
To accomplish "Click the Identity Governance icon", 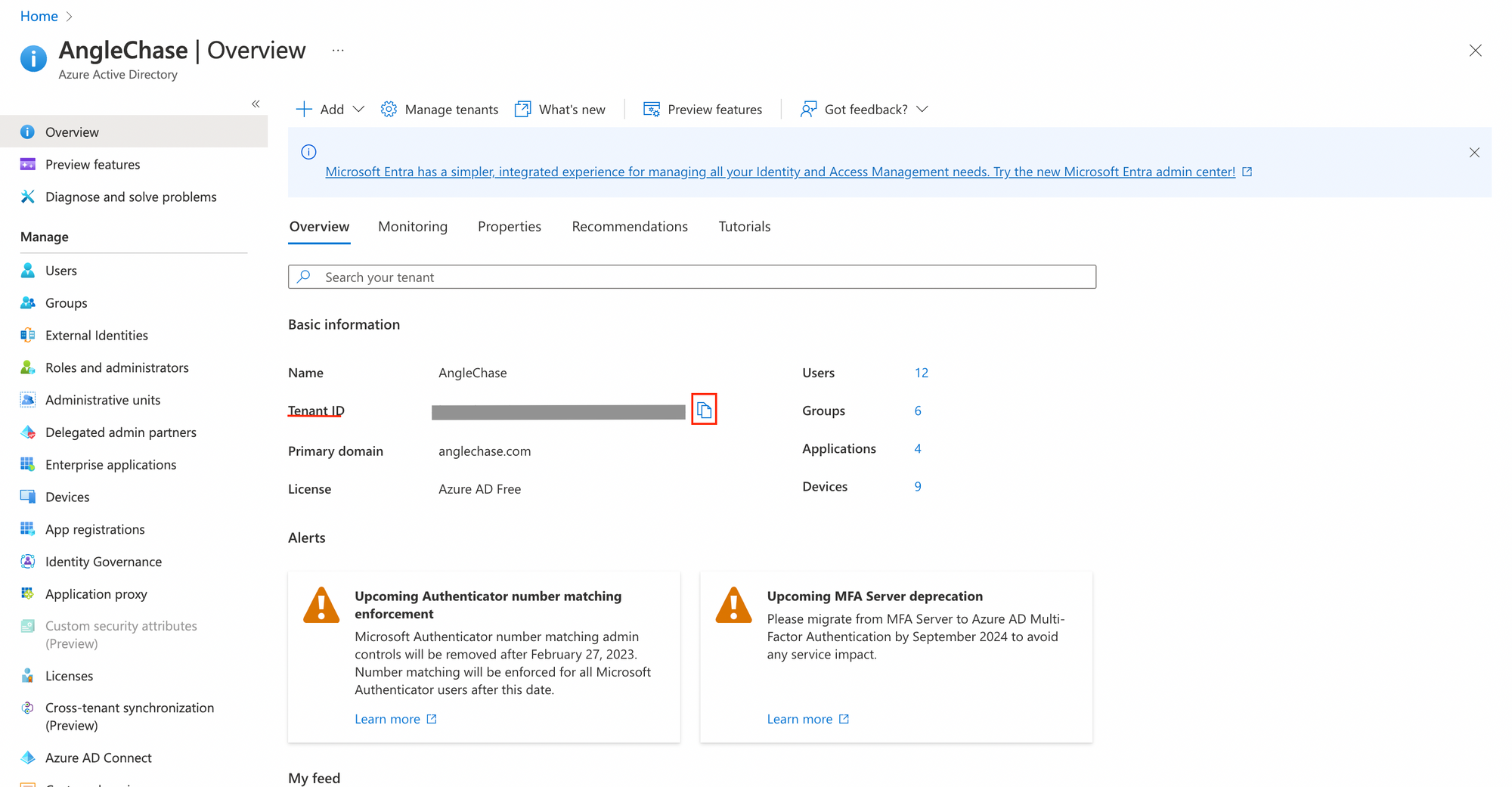I will coord(28,562).
